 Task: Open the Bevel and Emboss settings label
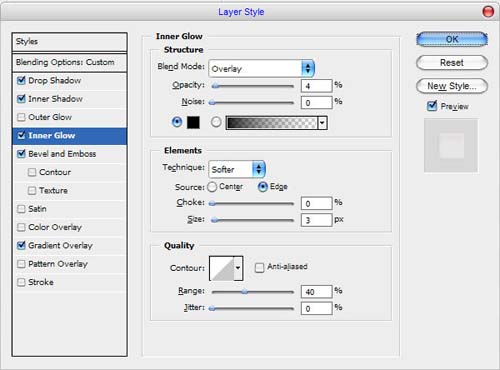(x=62, y=154)
